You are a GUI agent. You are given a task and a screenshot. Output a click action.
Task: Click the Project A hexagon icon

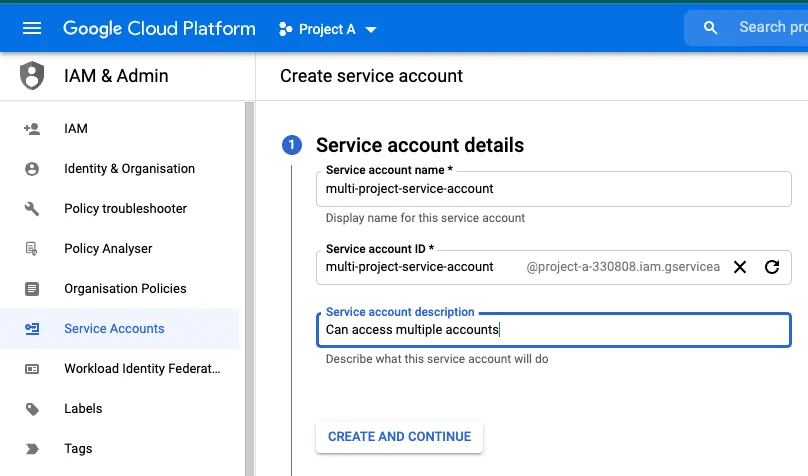tap(285, 29)
